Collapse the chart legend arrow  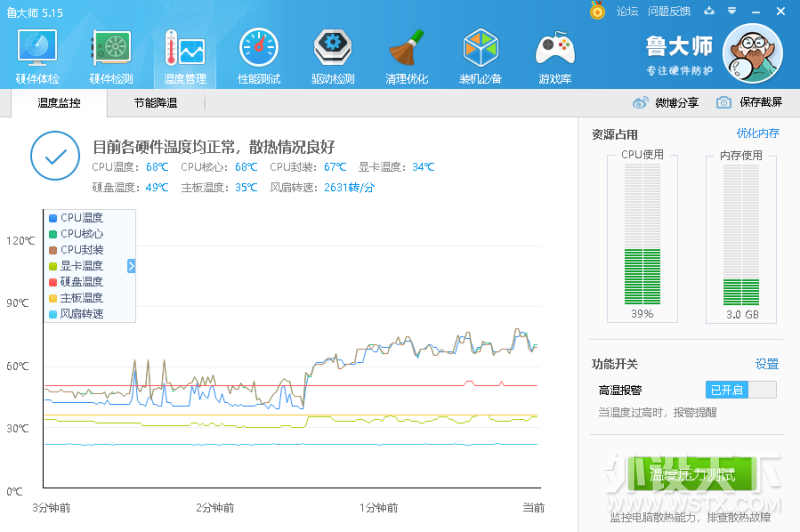tap(131, 266)
